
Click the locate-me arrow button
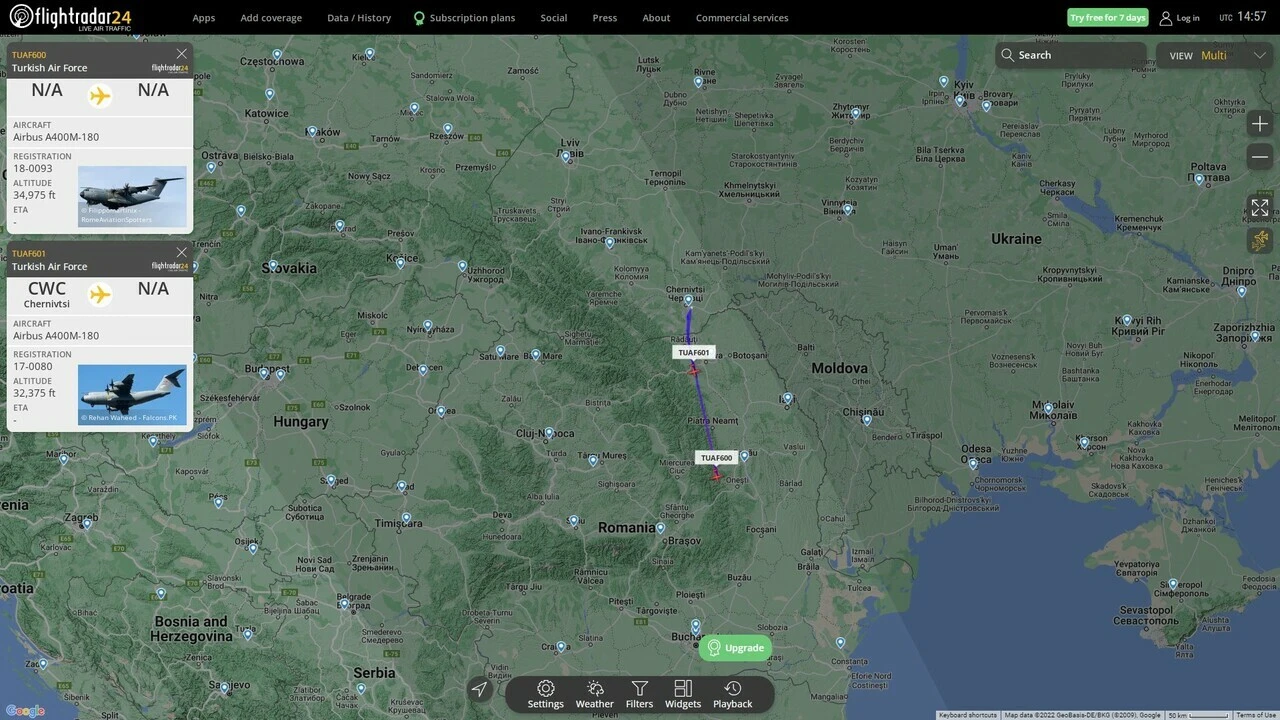click(x=480, y=690)
